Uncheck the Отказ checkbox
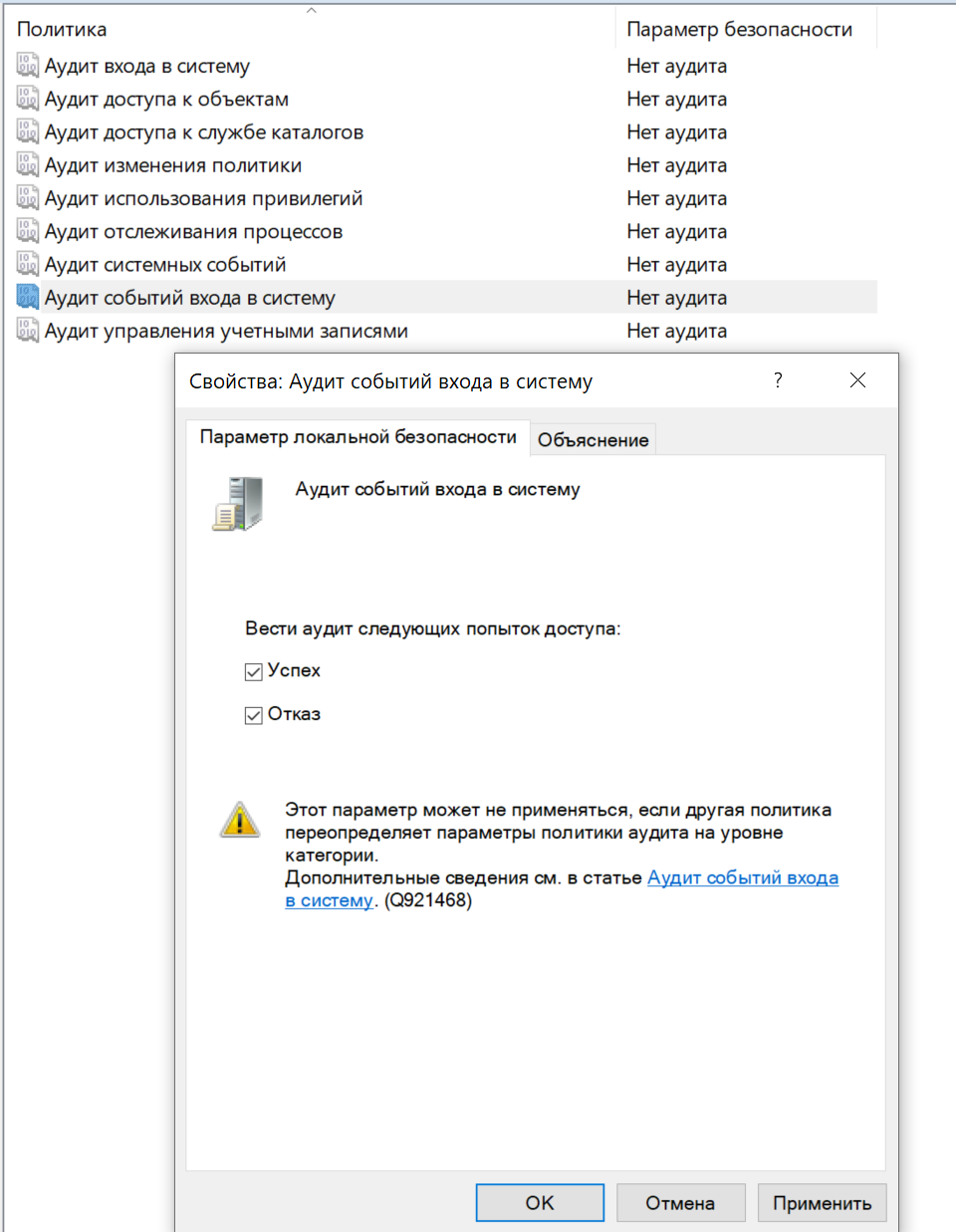 254,715
